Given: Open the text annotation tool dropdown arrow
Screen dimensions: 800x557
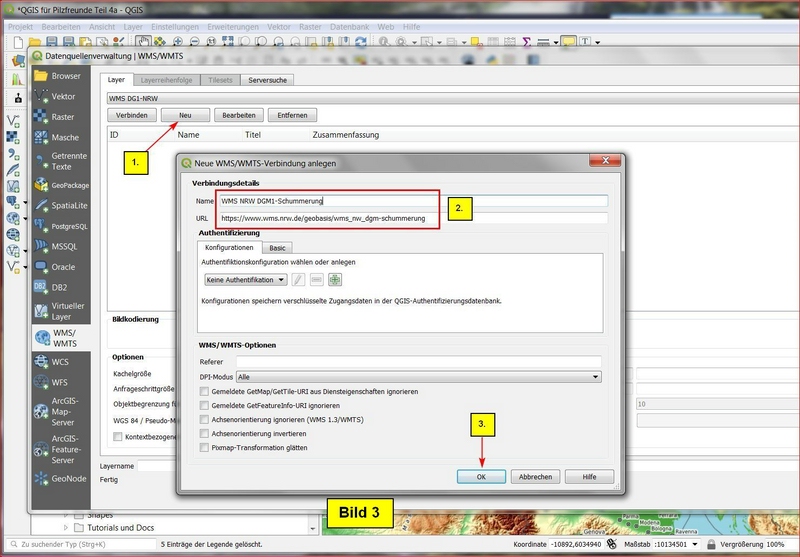Looking at the screenshot, I should click(x=597, y=42).
